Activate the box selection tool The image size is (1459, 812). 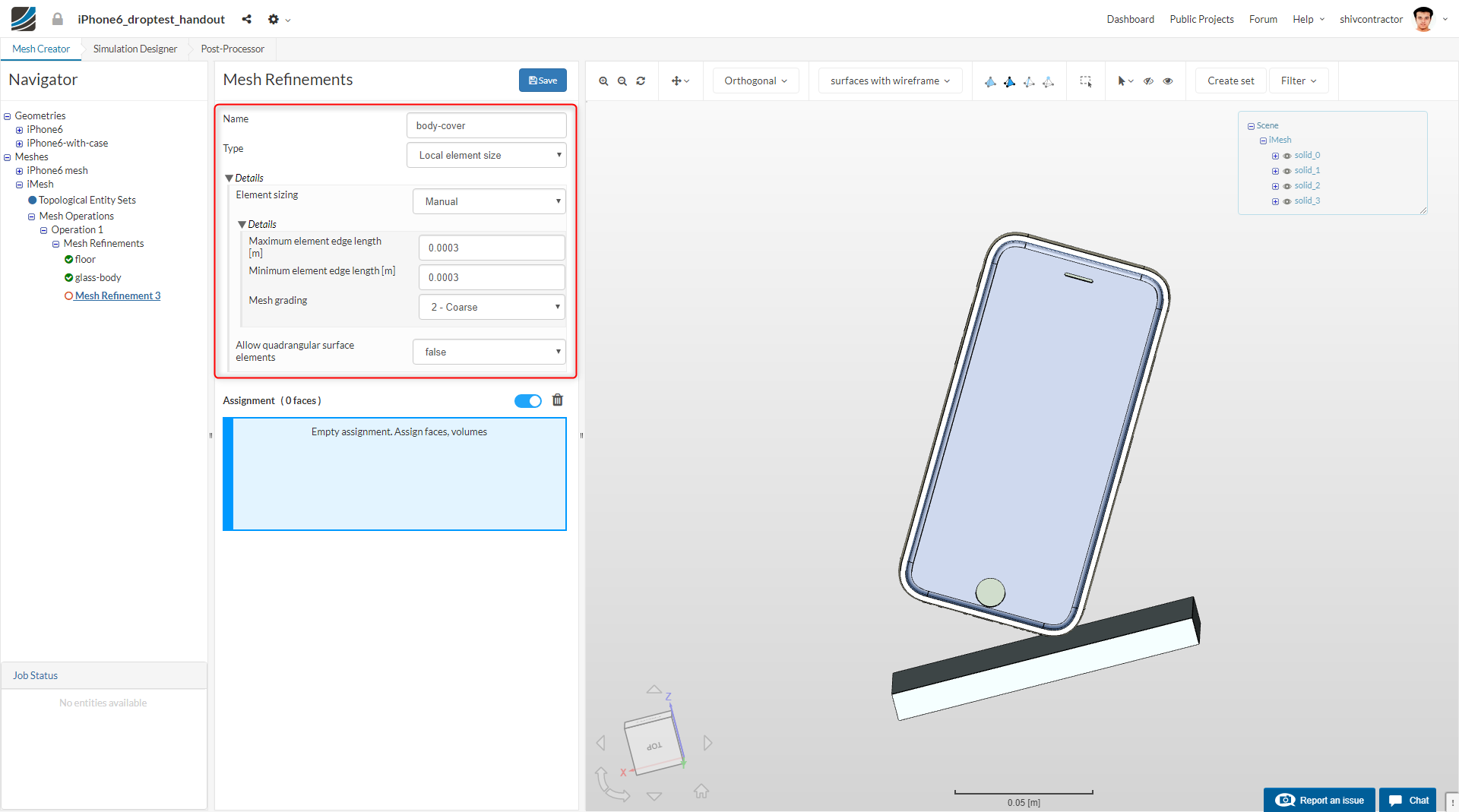tap(1086, 81)
